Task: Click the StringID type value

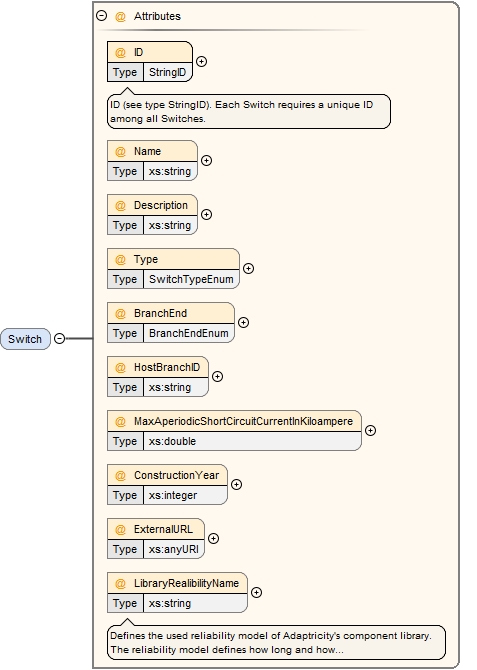Action: click(168, 72)
